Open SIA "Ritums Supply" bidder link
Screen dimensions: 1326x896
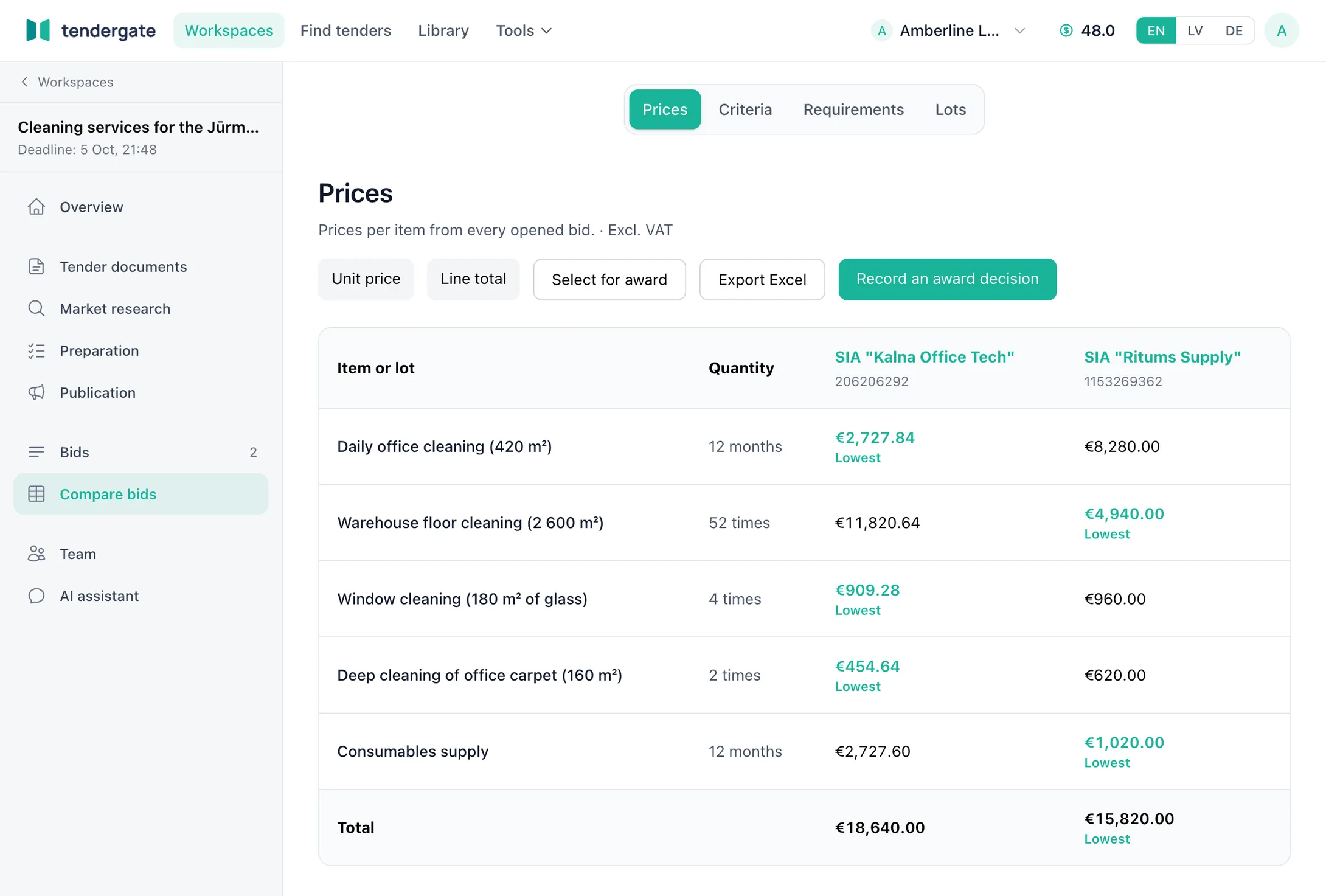tap(1162, 357)
